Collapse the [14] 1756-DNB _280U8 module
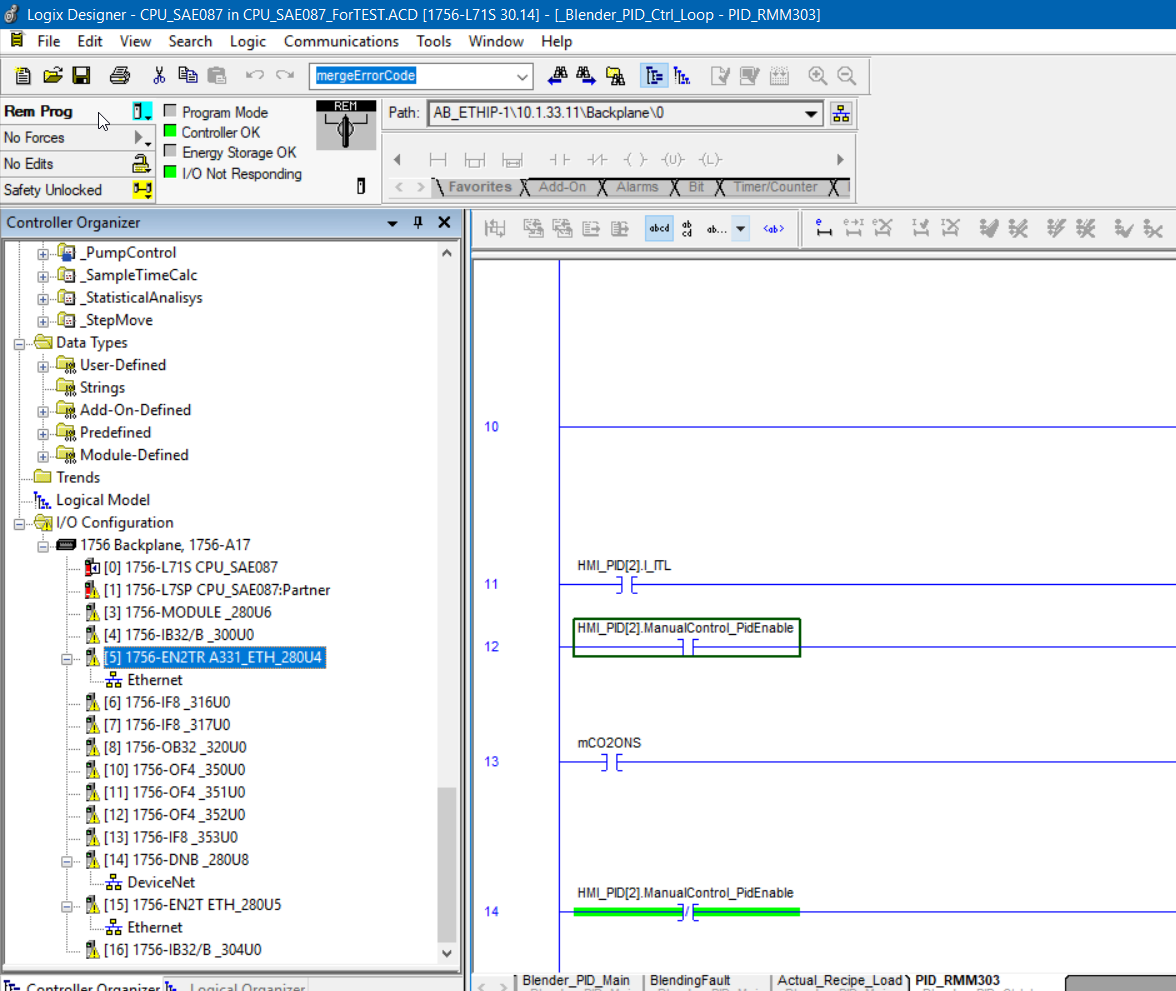1176x991 pixels. pyautogui.click(x=67, y=862)
